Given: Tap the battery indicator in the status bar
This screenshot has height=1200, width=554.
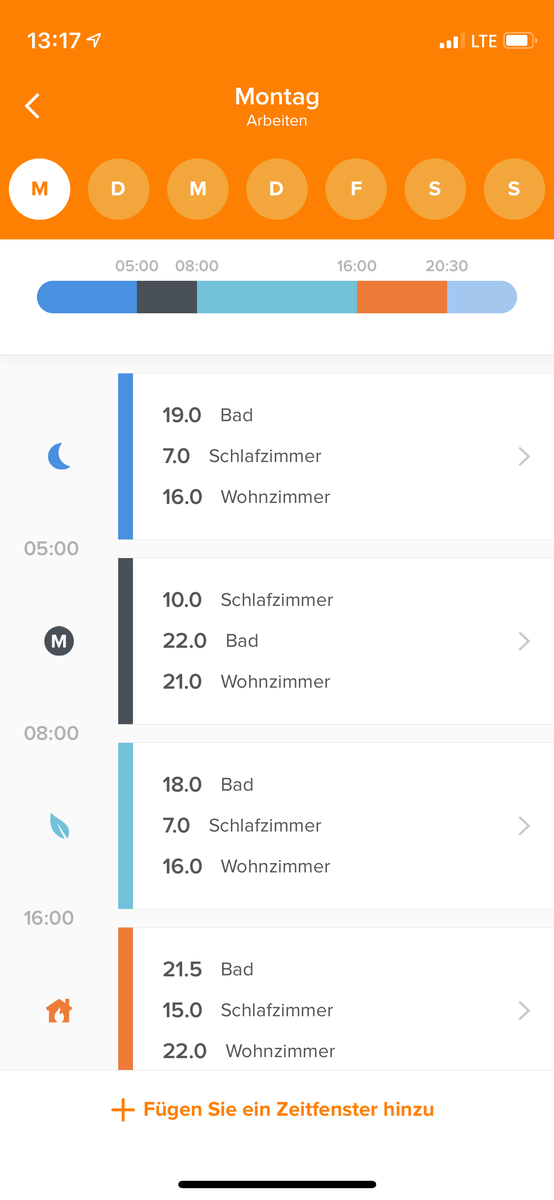Looking at the screenshot, I should (519, 41).
